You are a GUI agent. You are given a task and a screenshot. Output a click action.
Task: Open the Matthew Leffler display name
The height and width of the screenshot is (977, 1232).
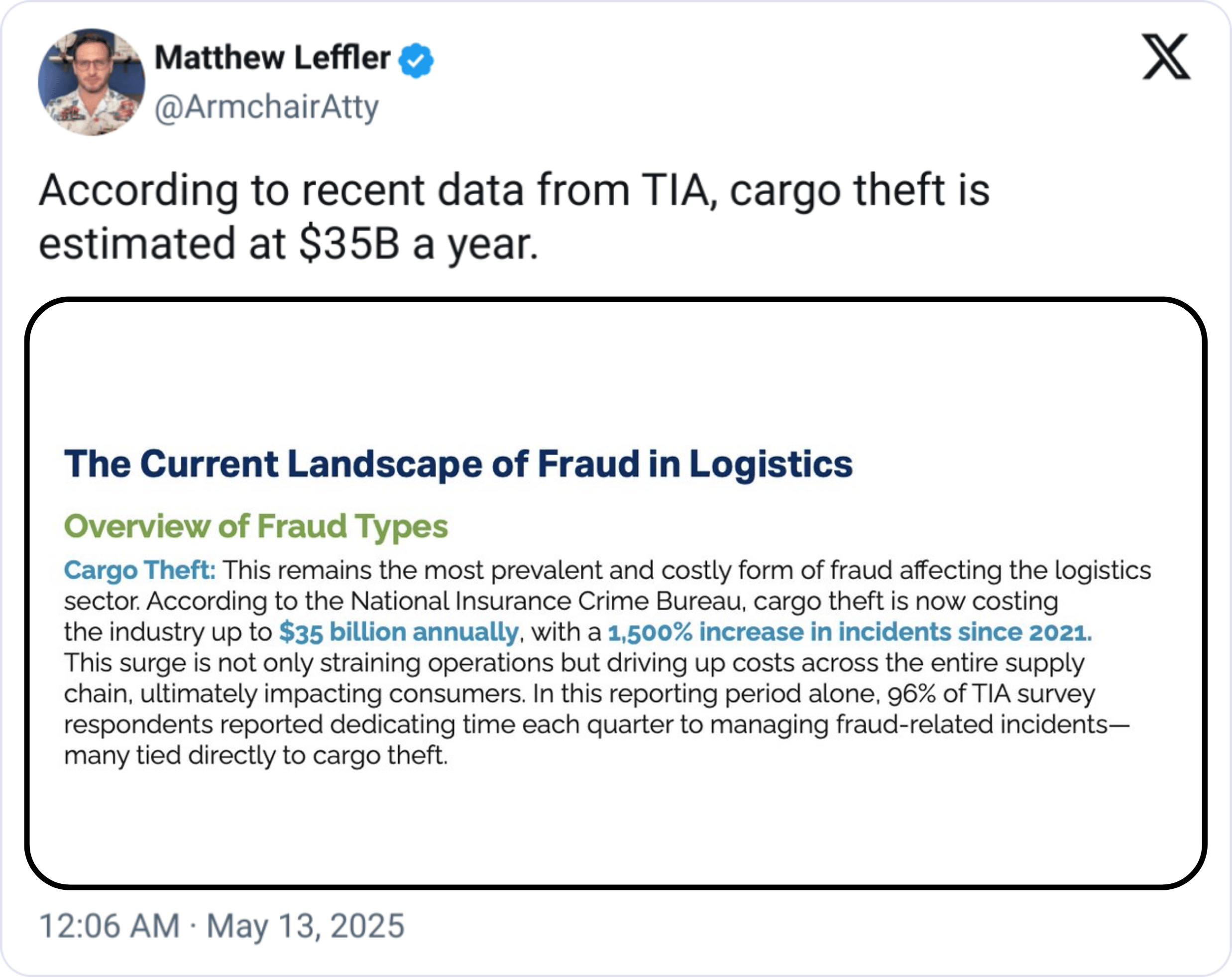[273, 58]
